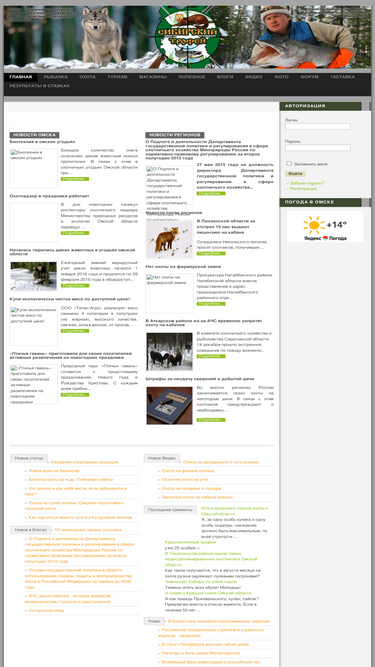Focus the Пароль input field

coord(318,148)
